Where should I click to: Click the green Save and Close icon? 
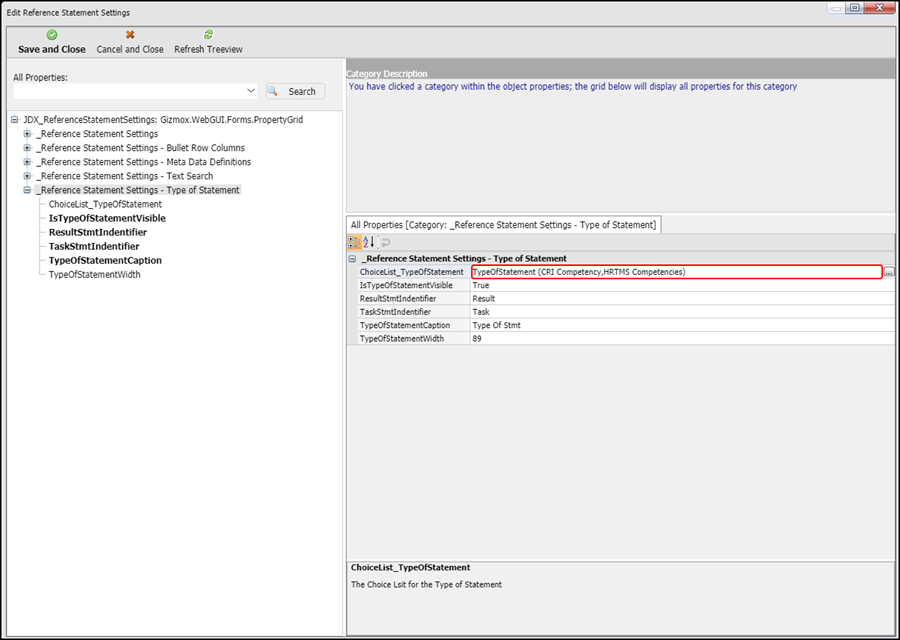point(52,35)
